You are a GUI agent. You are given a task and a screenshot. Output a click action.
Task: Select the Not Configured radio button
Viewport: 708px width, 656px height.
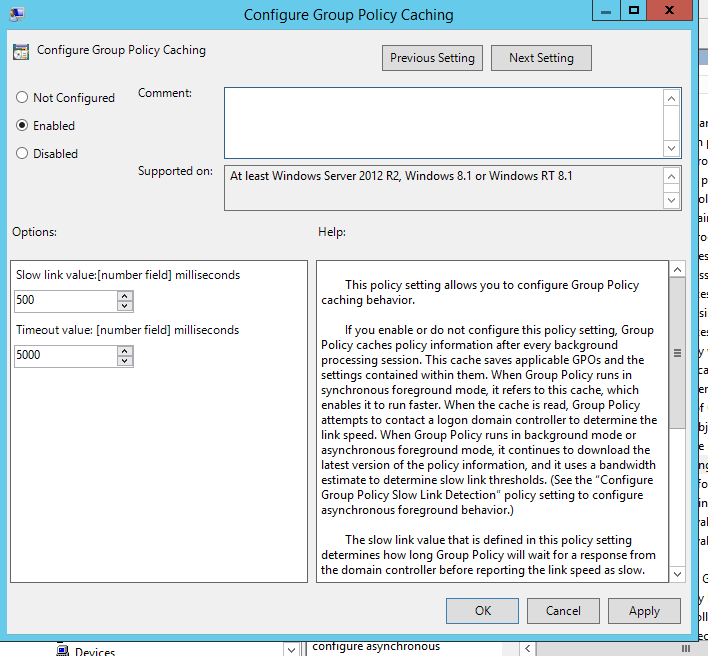[x=22, y=98]
